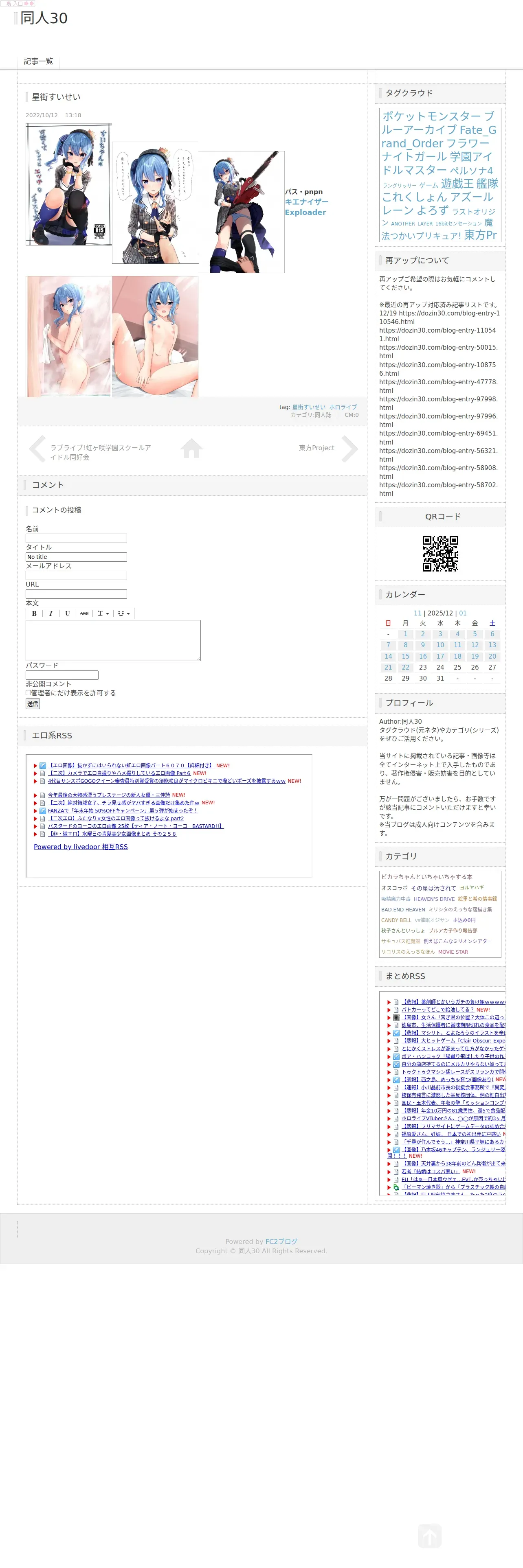The height and width of the screenshot is (1568, 523).
Task: Click the 星街すいせい article heading
Action: coord(56,97)
